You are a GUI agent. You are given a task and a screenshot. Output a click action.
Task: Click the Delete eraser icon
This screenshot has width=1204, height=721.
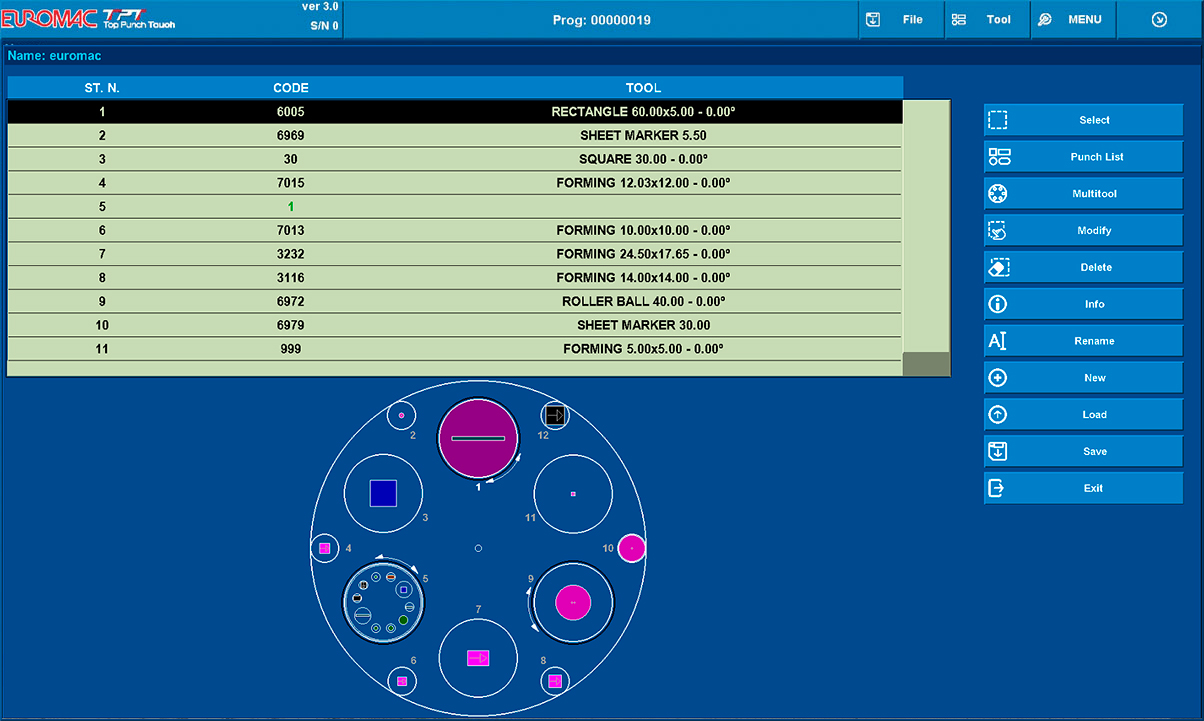coord(998,268)
